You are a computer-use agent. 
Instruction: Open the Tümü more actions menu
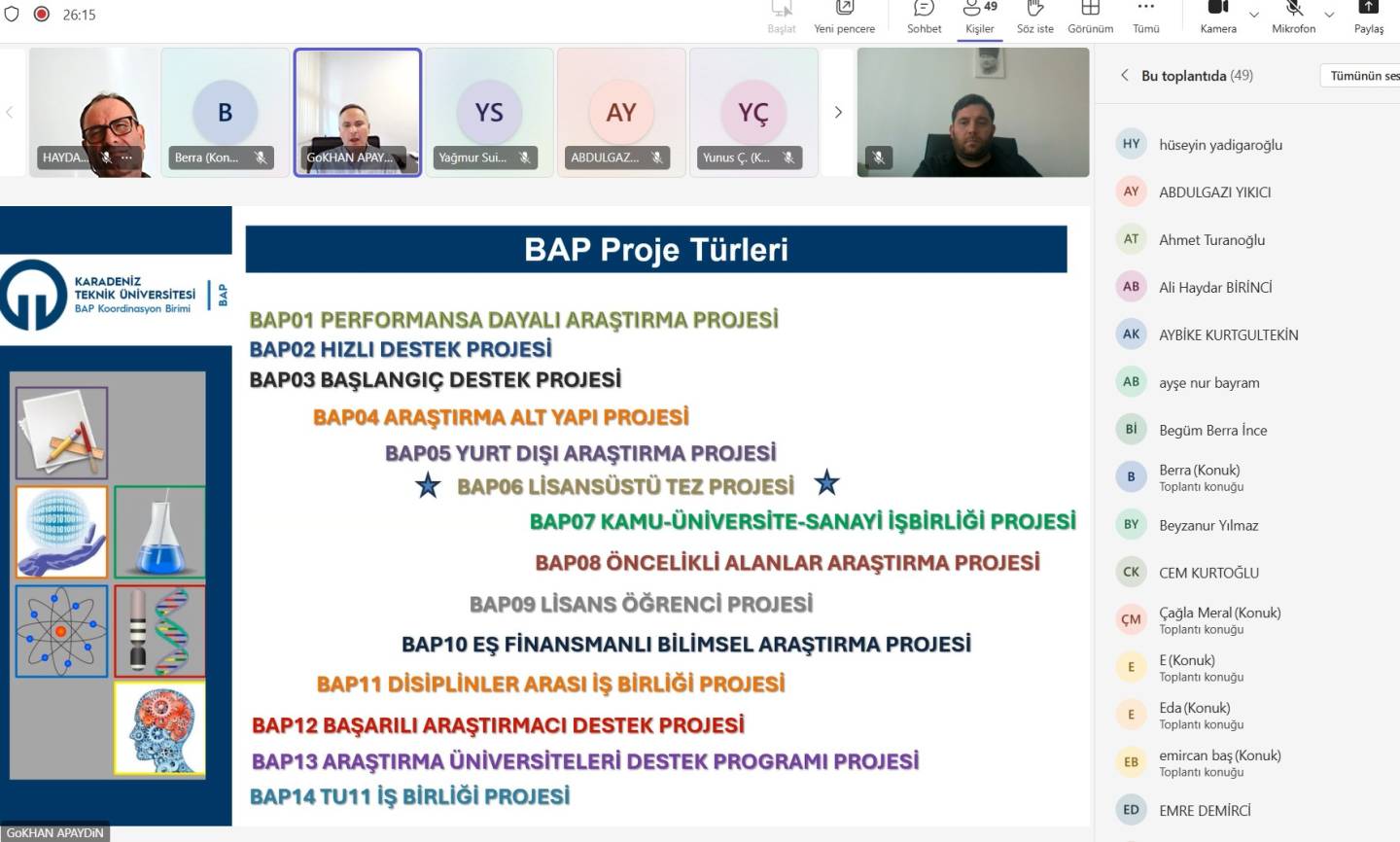(1145, 12)
